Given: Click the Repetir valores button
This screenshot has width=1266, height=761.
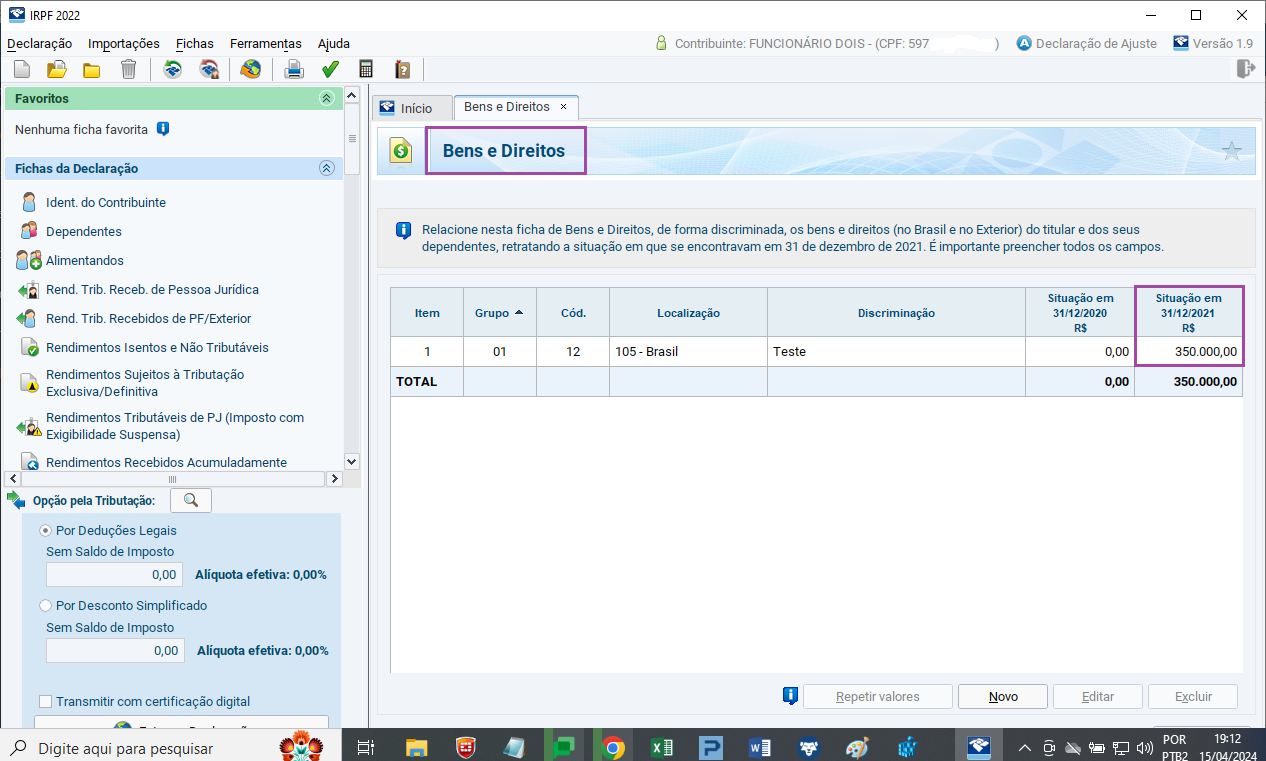Looking at the screenshot, I should tap(878, 696).
